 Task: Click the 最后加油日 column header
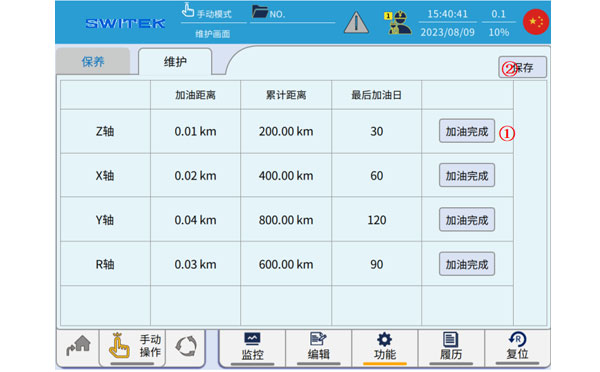tap(377, 95)
